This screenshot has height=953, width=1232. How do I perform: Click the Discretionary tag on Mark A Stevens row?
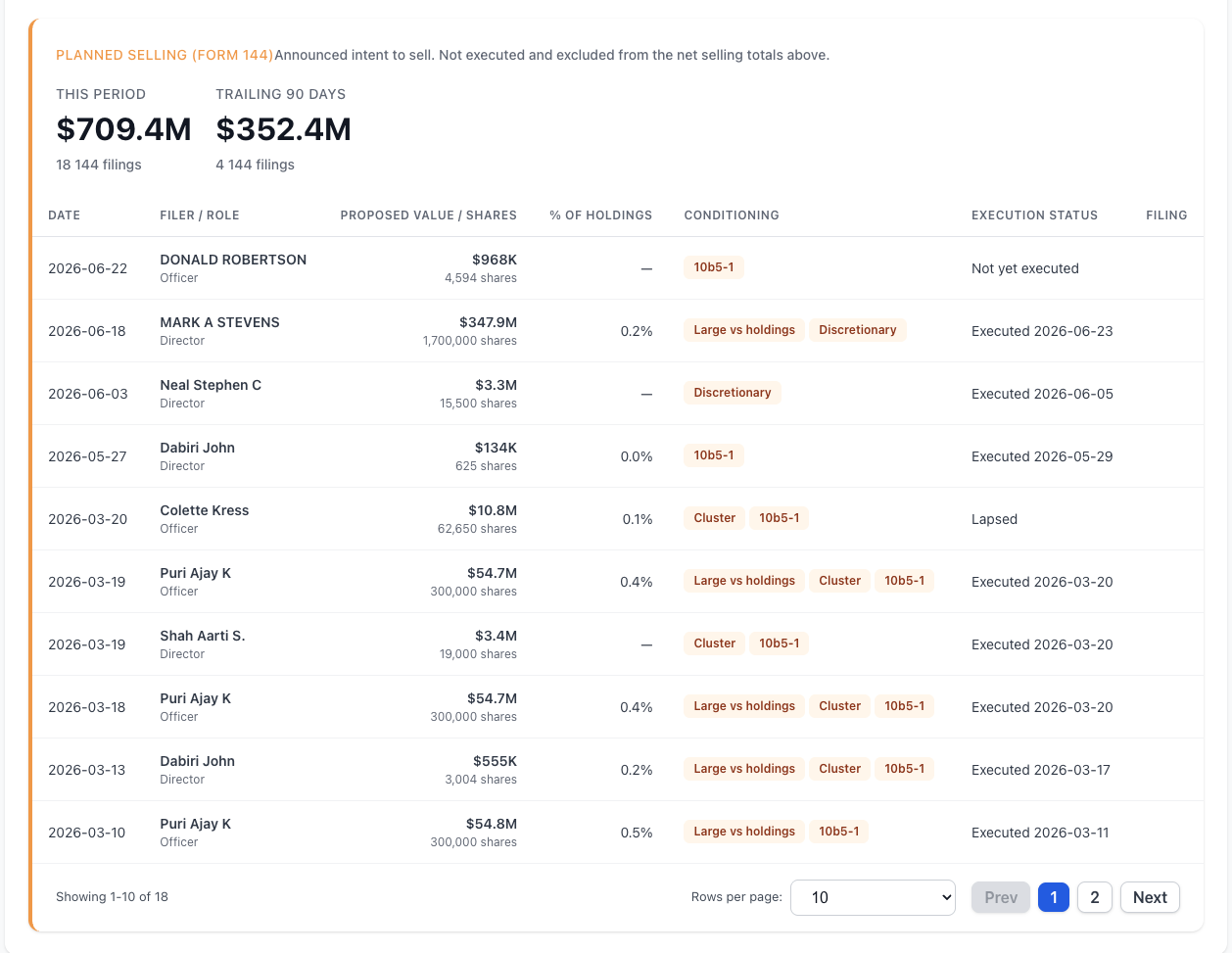(858, 330)
